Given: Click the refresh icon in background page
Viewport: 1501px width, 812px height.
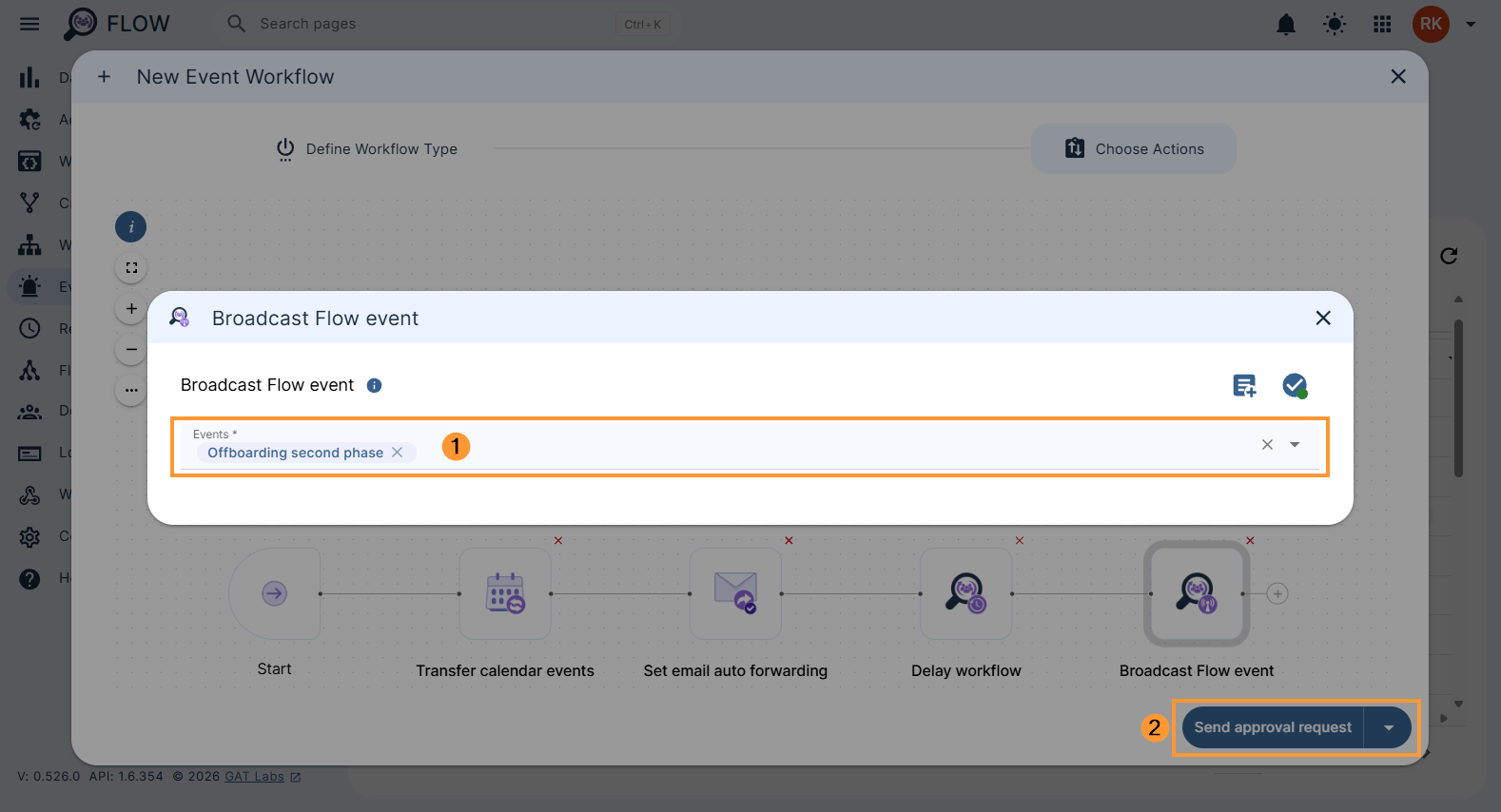Looking at the screenshot, I should pyautogui.click(x=1449, y=256).
